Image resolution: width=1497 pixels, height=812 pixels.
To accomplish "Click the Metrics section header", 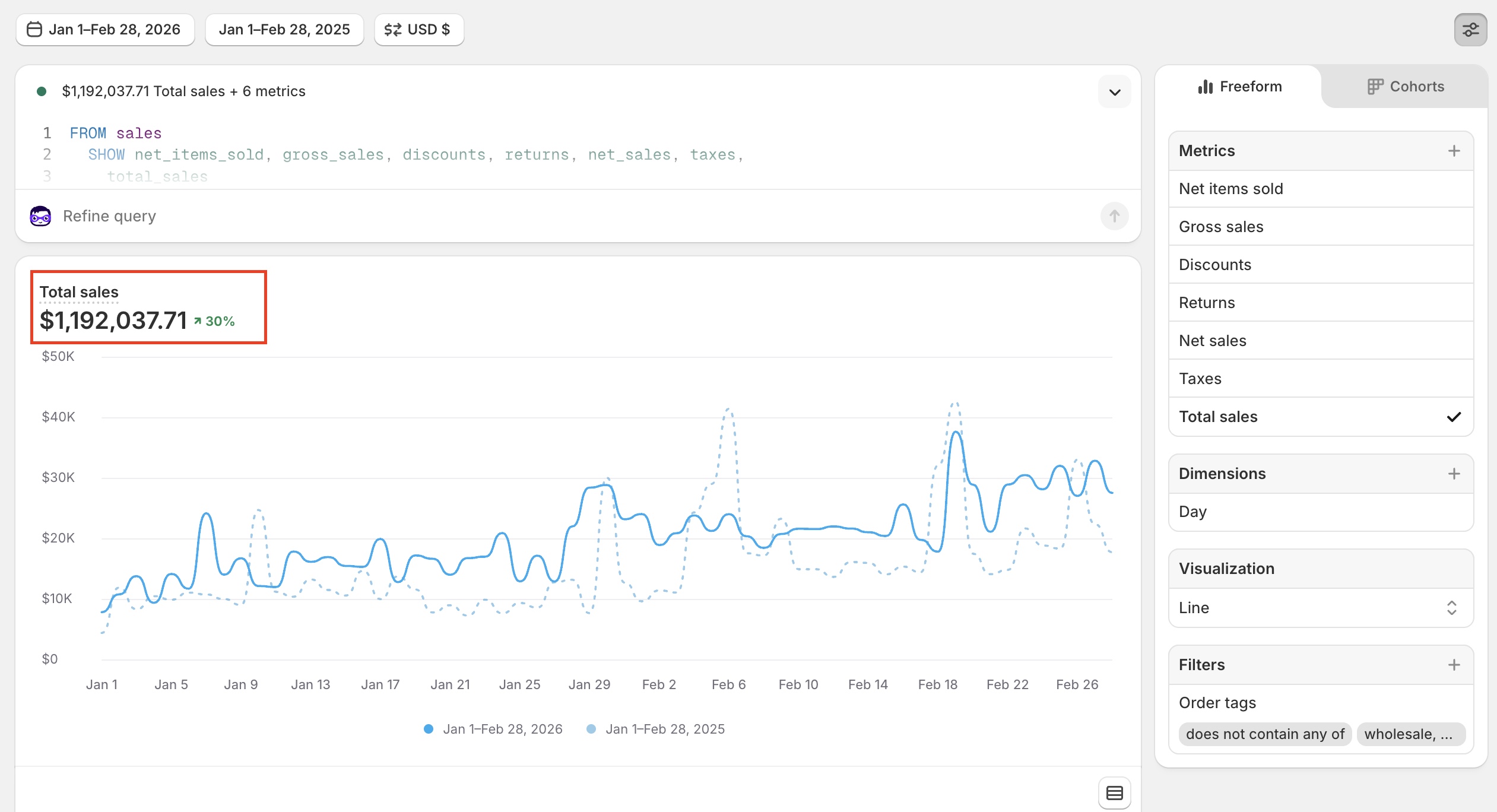I will 1321,151.
